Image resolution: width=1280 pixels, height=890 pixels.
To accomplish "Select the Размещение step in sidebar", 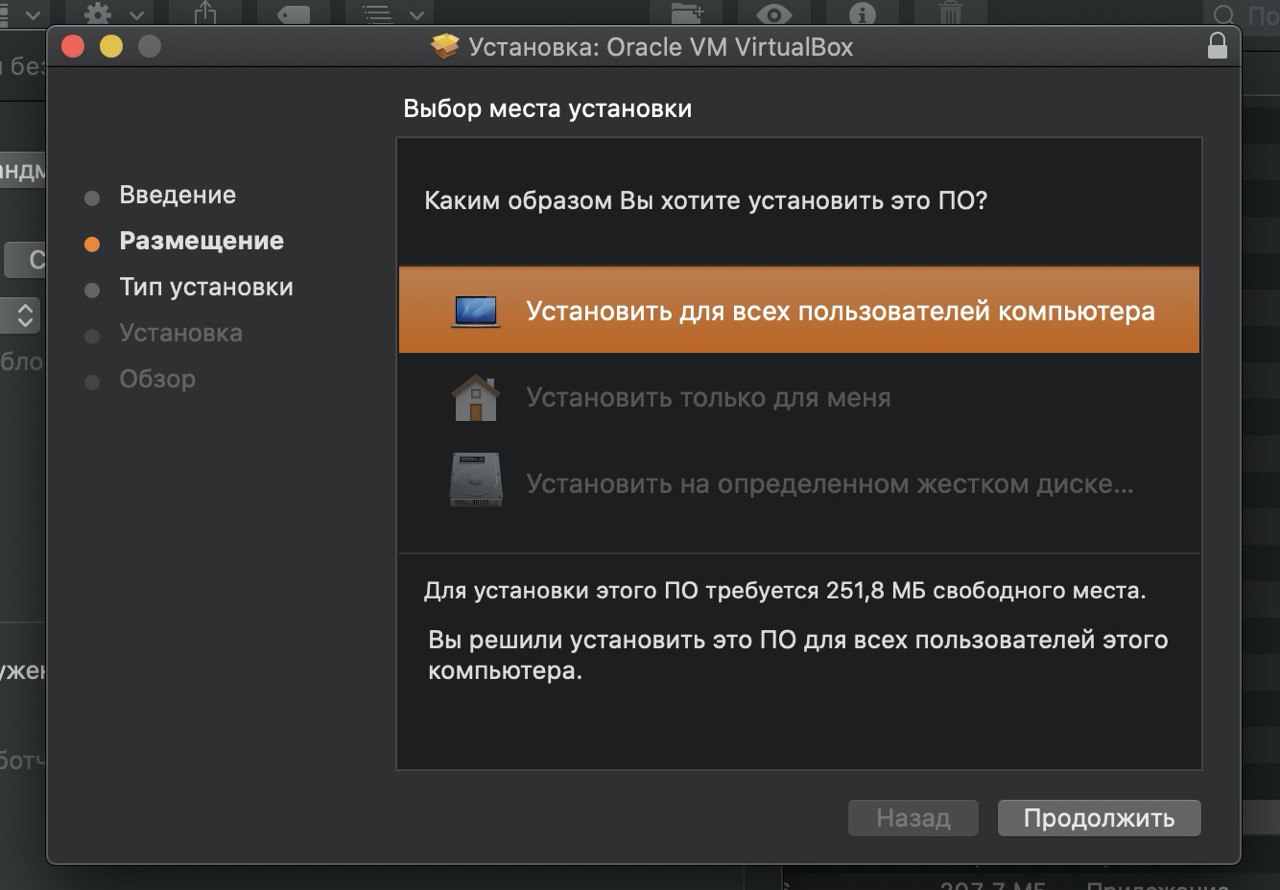I will coord(201,241).
